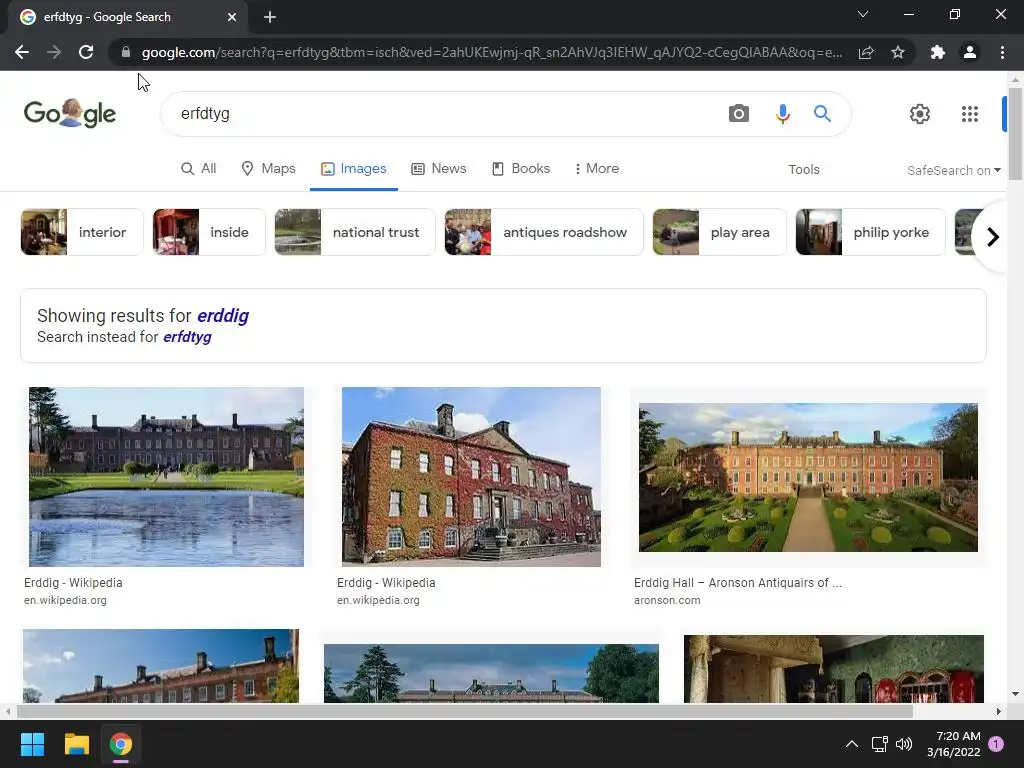Screen dimensions: 1024x768
Task: Switch to the News tab
Action: pyautogui.click(x=439, y=168)
